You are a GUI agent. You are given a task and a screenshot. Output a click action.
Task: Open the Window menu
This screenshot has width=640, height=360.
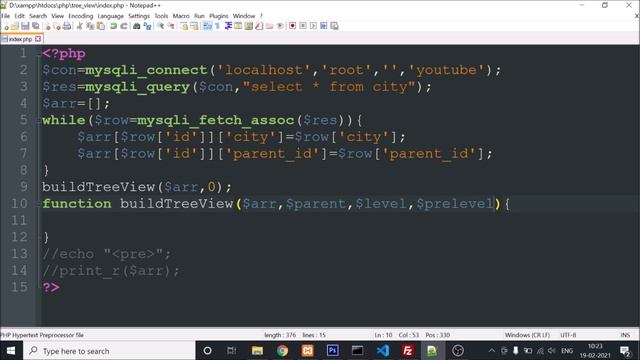[244, 16]
